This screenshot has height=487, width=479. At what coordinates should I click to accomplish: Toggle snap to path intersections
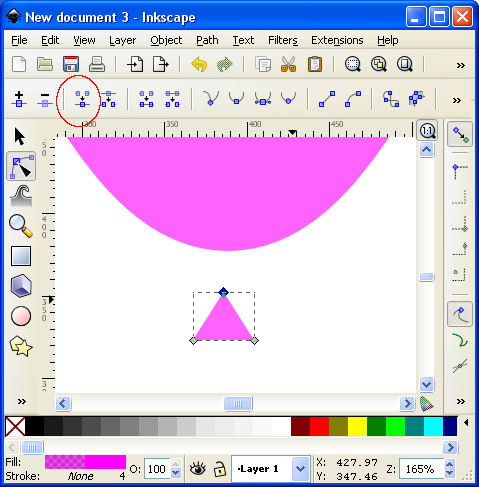coord(460,366)
